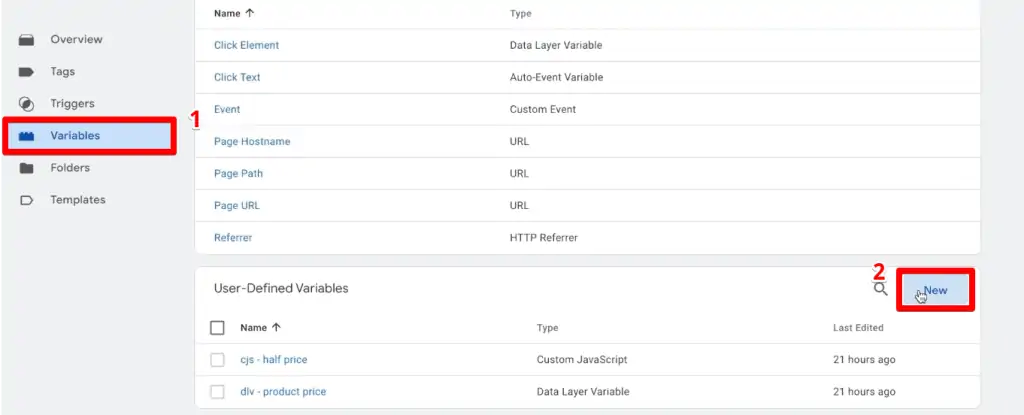
Task: Click the Tags label icon
Action: coord(26,72)
